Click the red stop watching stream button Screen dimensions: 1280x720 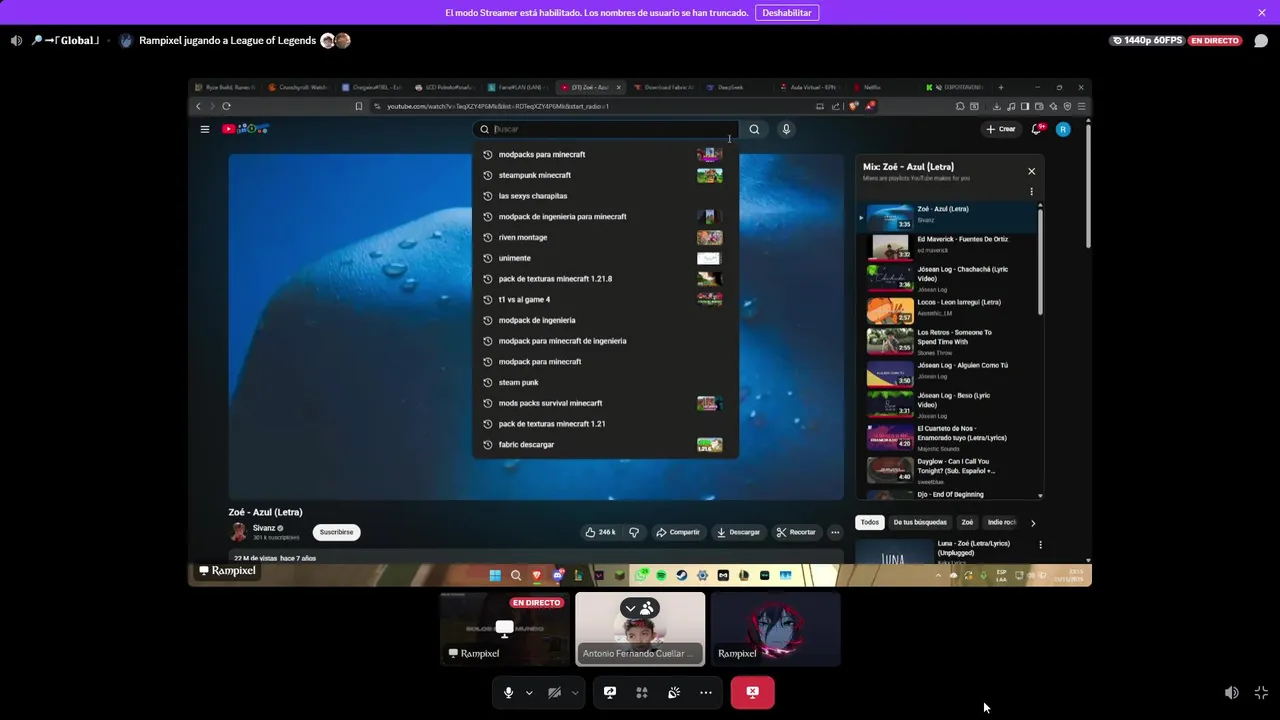pos(752,692)
